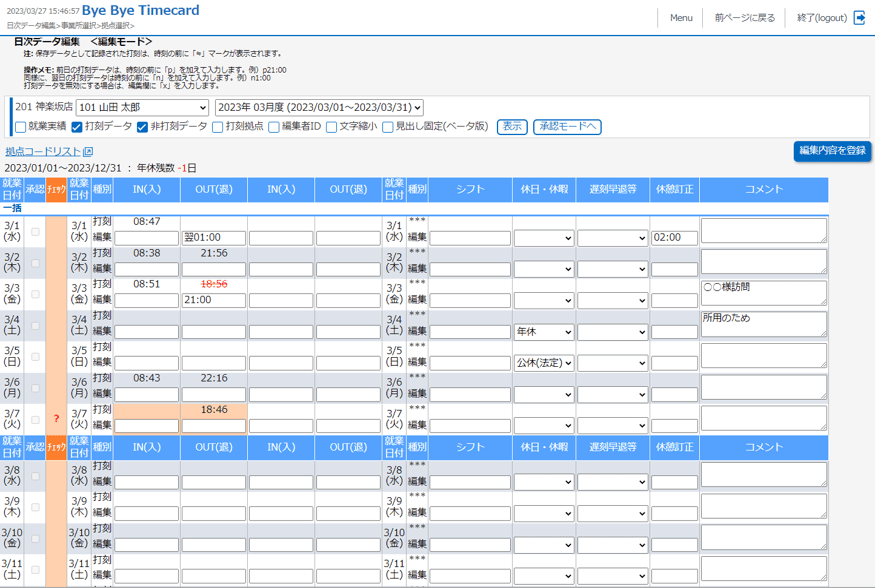
Task: Open the Menu item in header
Action: [x=681, y=18]
